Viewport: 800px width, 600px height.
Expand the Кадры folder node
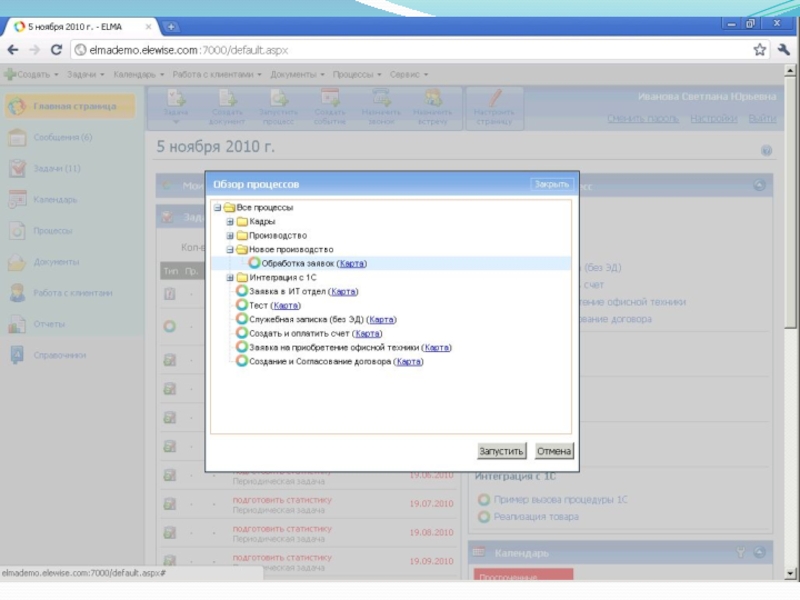(230, 222)
